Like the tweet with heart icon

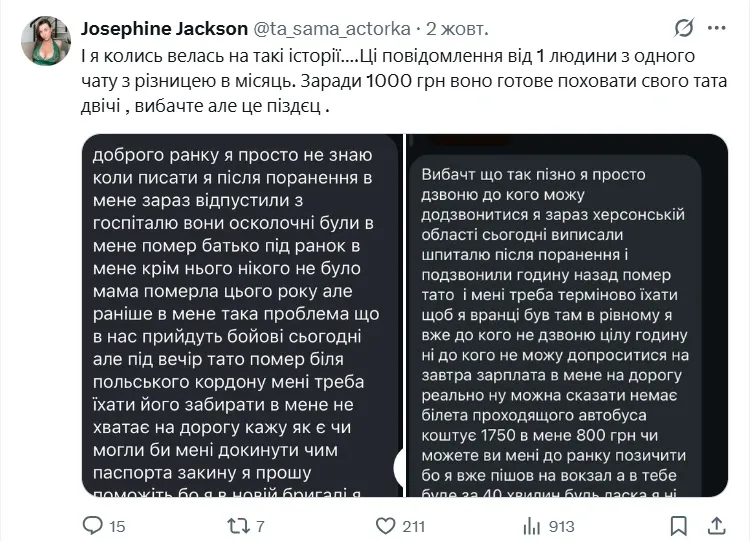[x=384, y=525]
